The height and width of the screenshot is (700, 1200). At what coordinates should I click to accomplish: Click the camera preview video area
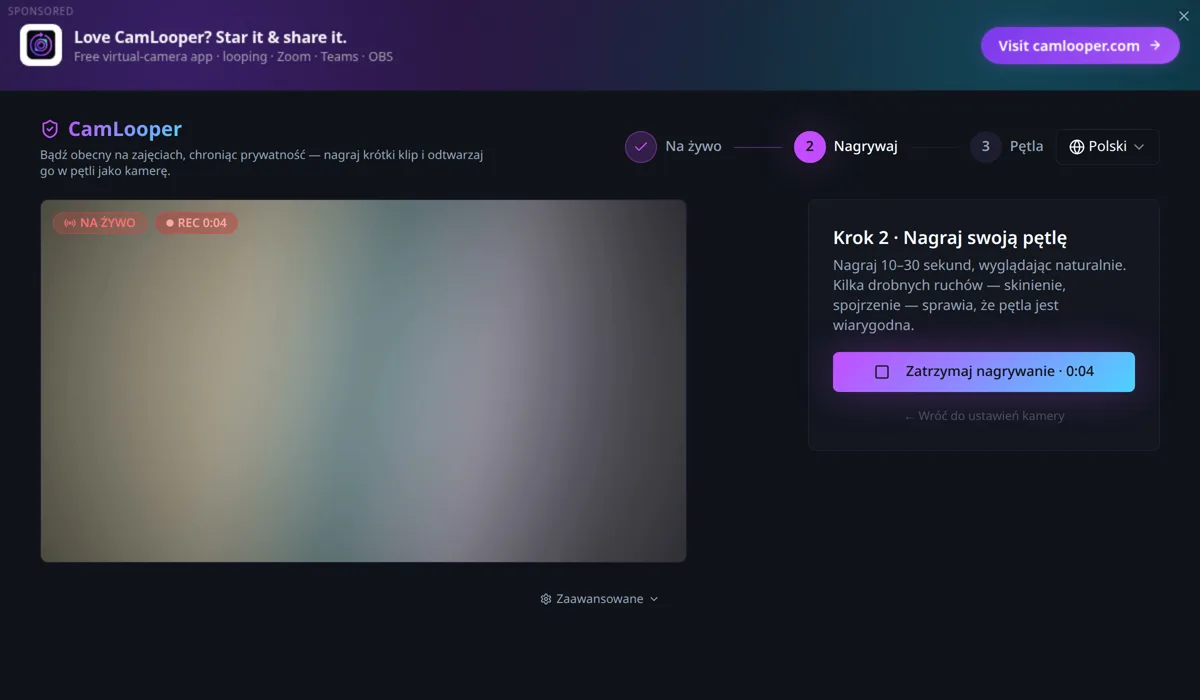pos(363,381)
